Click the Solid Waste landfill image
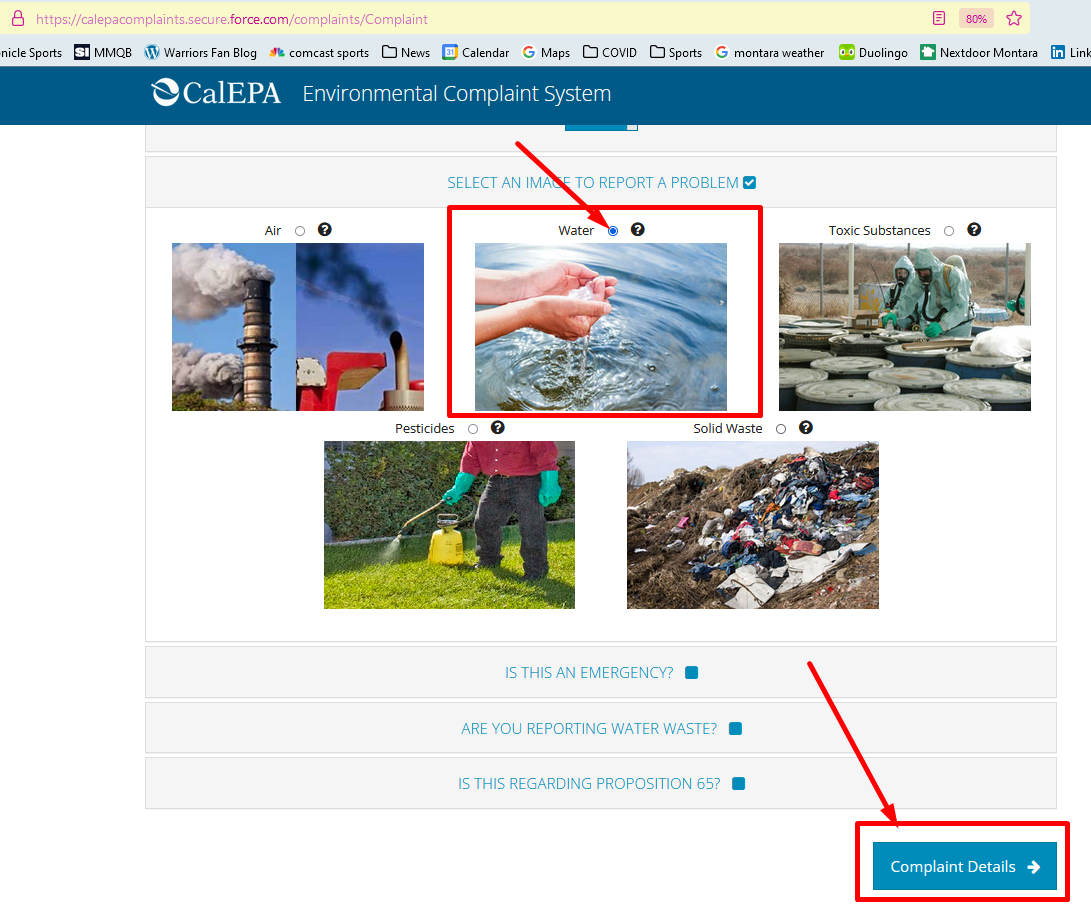This screenshot has width=1091, height=910. click(753, 525)
